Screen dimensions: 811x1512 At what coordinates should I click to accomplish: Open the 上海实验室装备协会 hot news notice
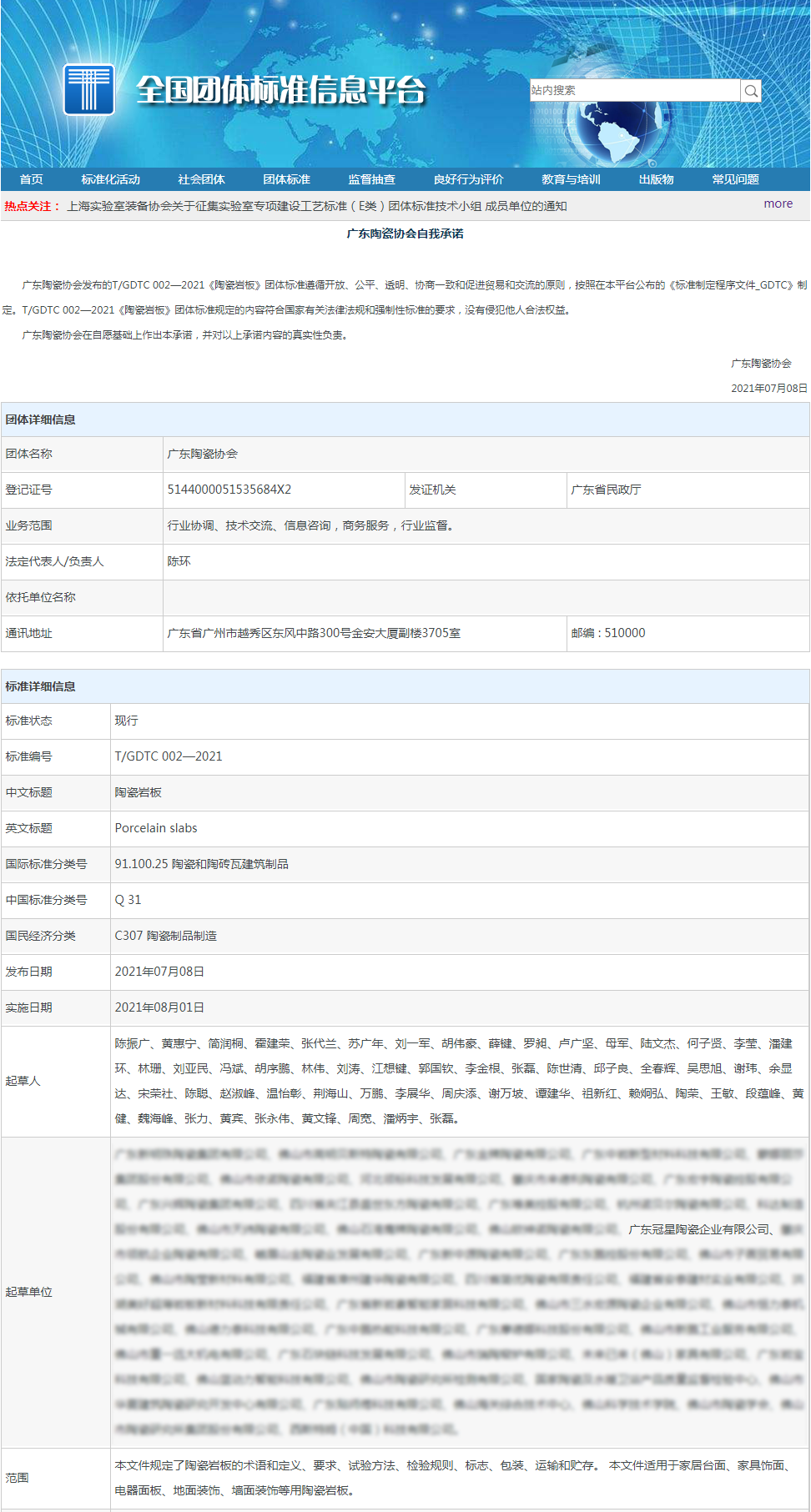tap(316, 206)
